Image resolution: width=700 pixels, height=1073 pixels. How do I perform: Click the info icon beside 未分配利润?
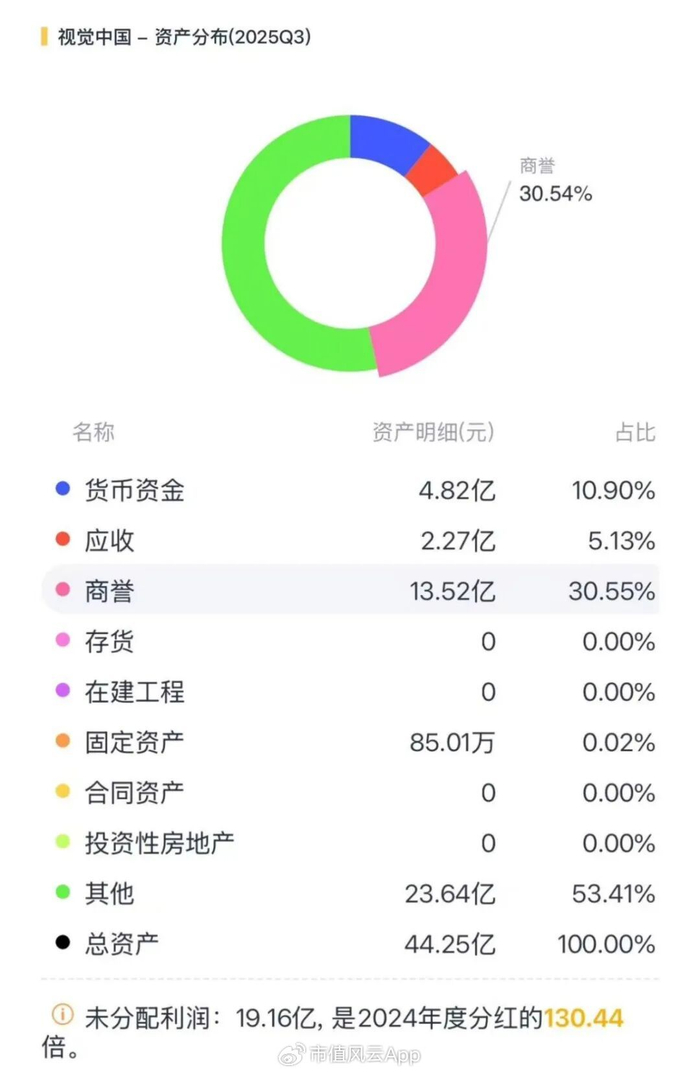pyautogui.click(x=62, y=1016)
